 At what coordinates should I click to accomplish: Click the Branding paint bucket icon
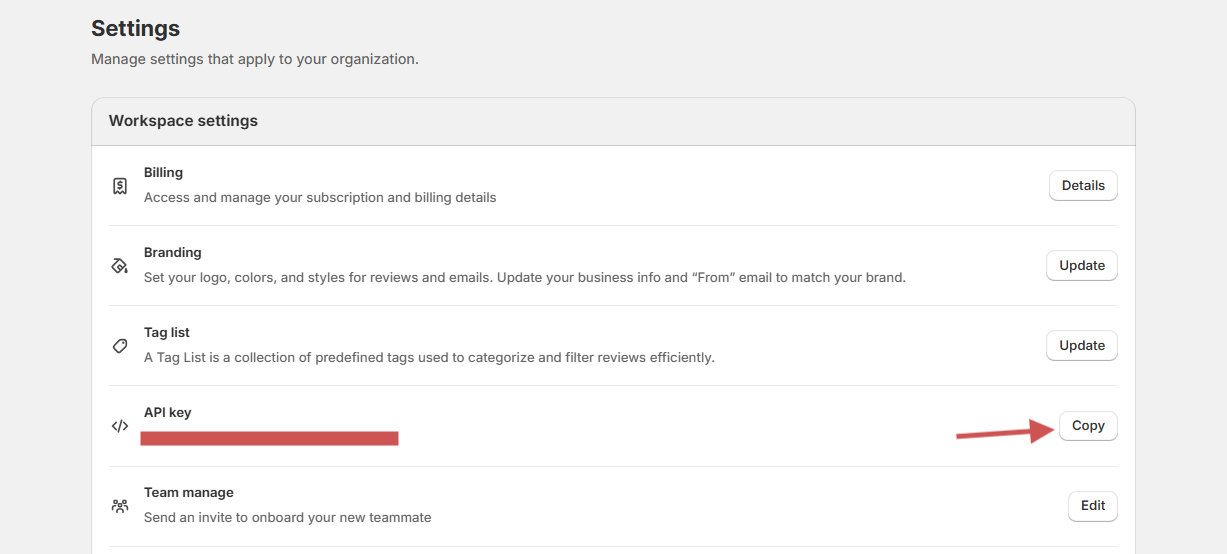(120, 266)
